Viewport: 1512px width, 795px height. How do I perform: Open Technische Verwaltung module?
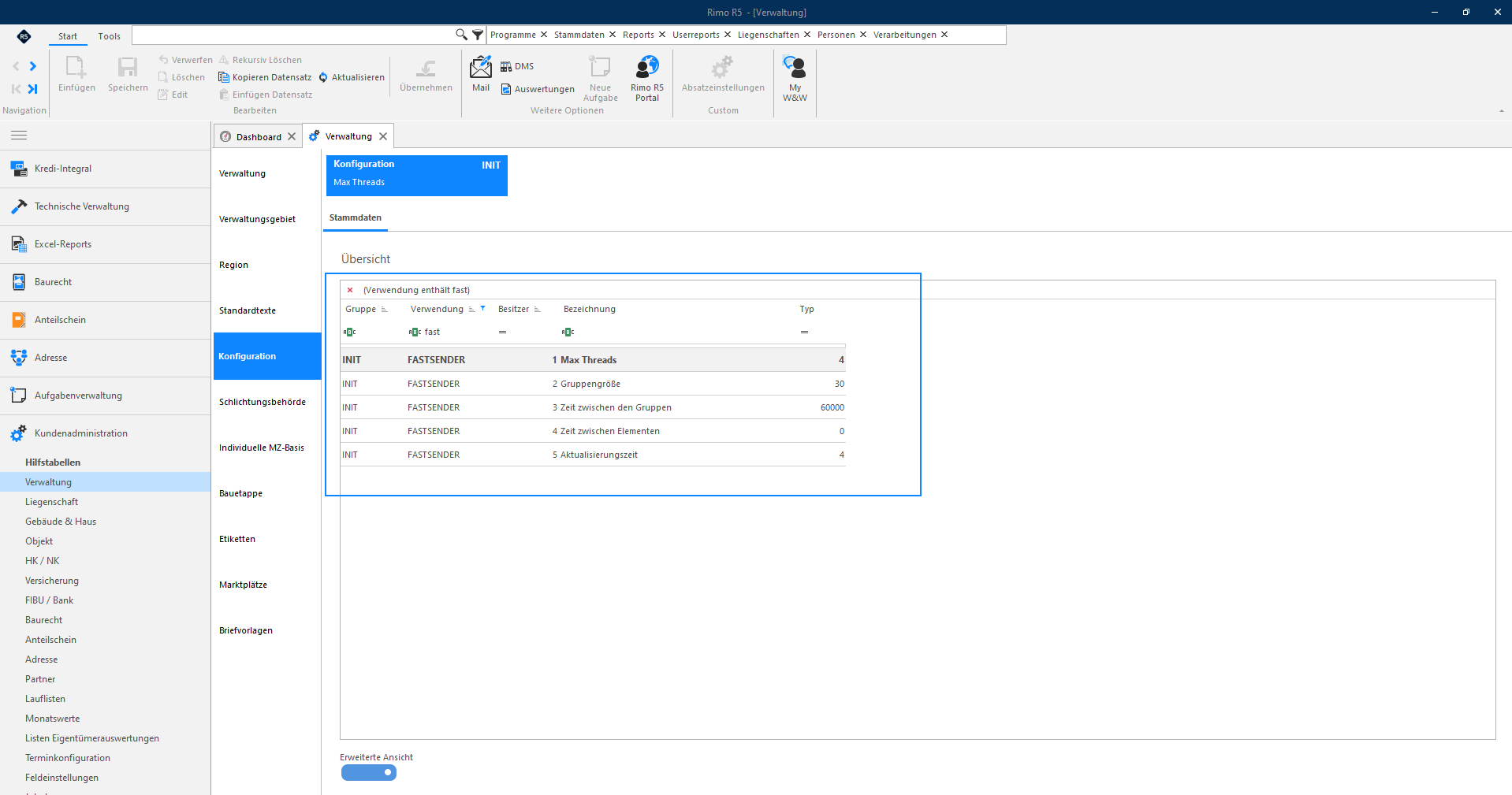click(x=106, y=206)
